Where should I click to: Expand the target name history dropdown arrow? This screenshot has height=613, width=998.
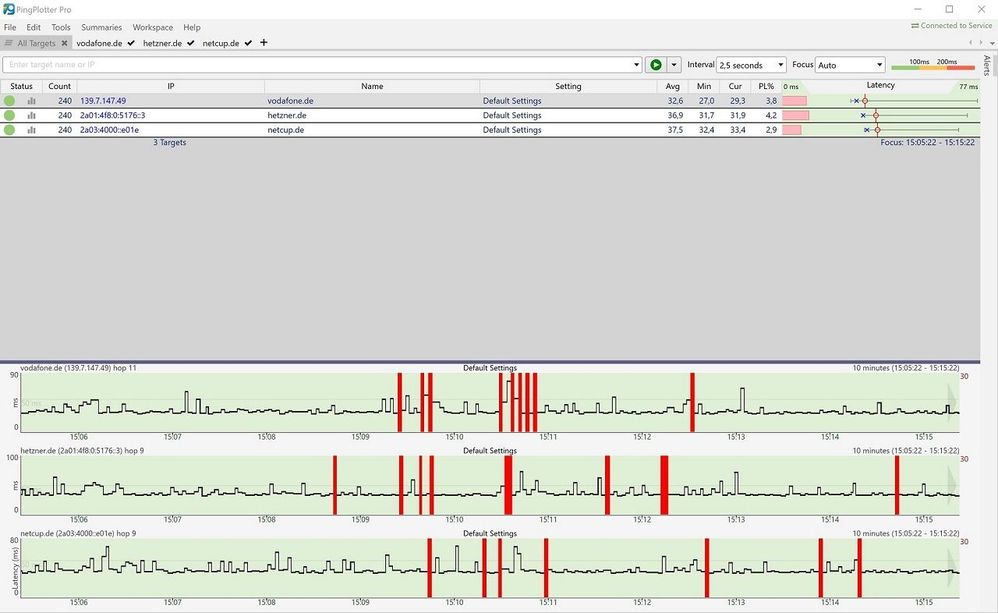(x=636, y=65)
